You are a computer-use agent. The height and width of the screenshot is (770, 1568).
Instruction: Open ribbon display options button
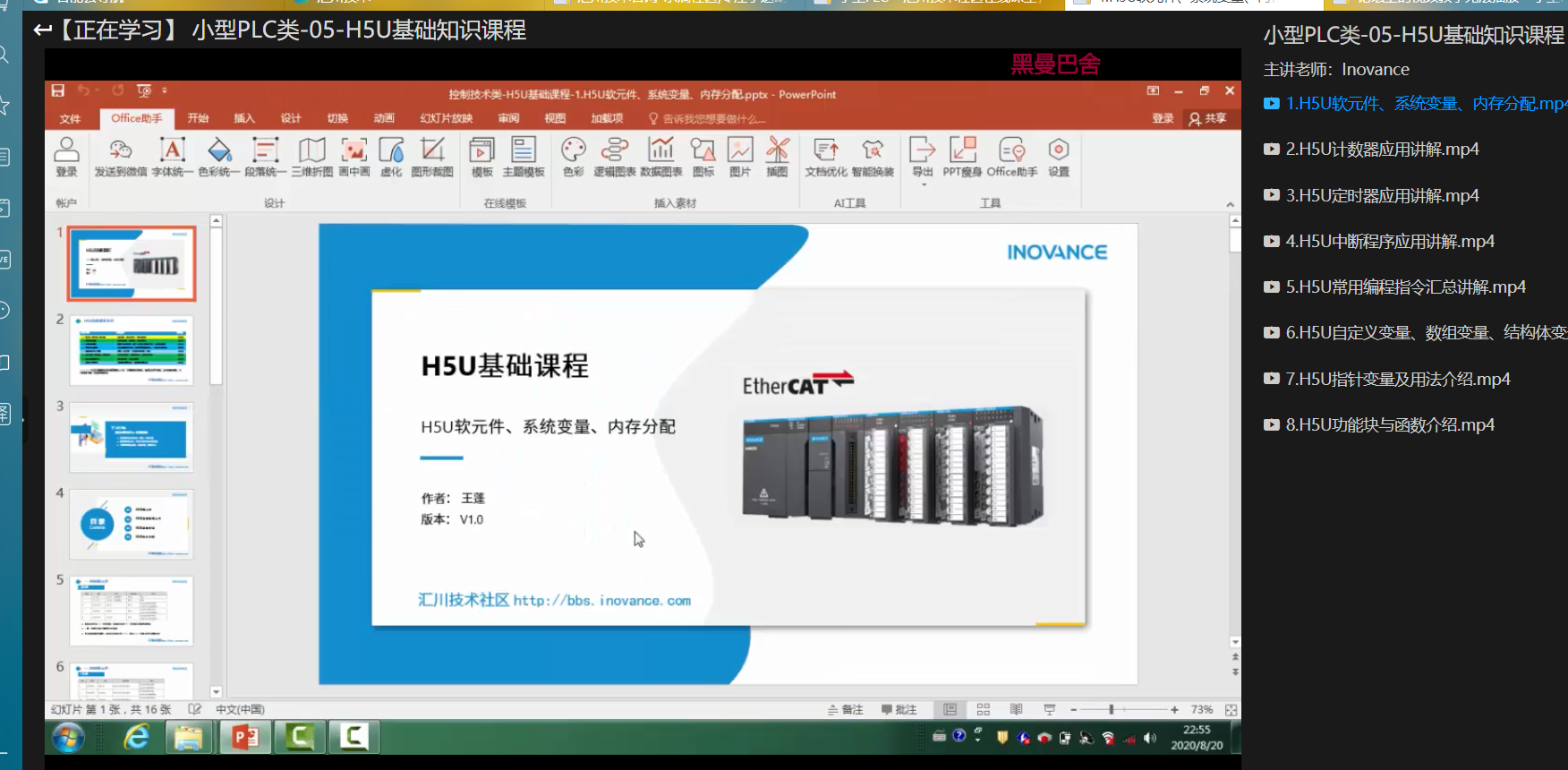click(1153, 90)
